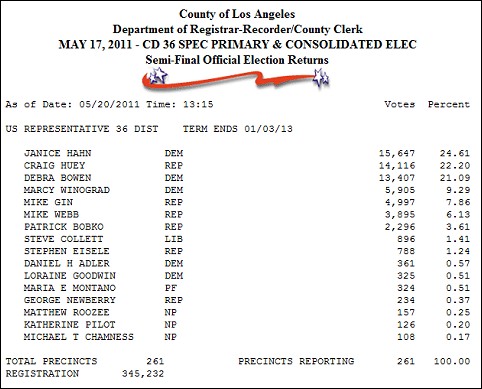Select candidate name CRAIG HUEY
This screenshot has height=389, width=482.
click(x=54, y=166)
